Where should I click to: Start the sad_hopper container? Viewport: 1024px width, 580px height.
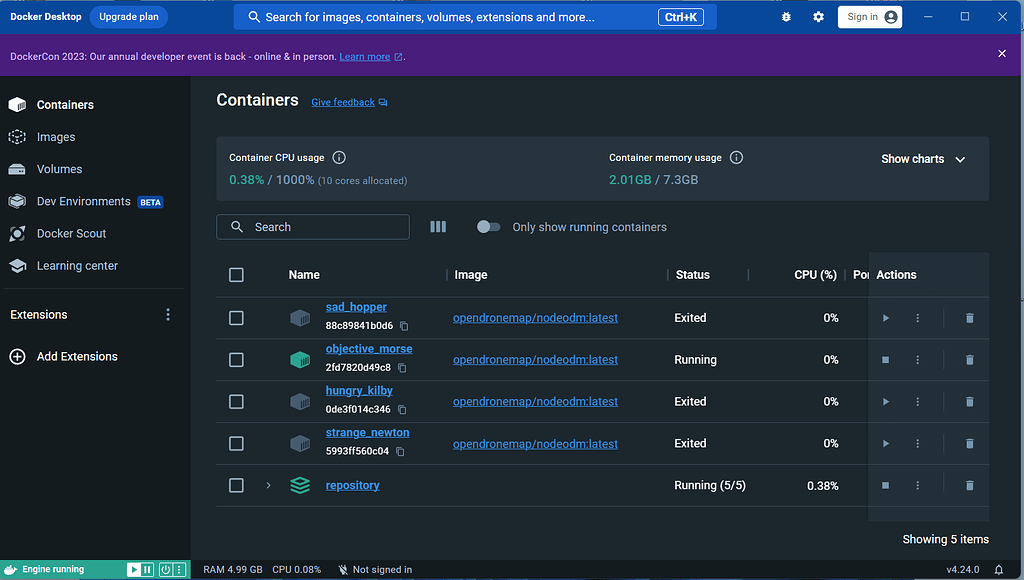(885, 318)
